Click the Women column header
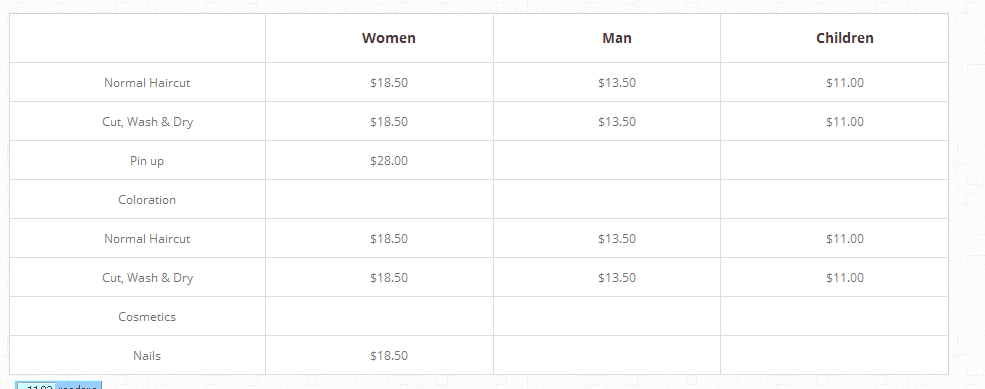 [388, 38]
